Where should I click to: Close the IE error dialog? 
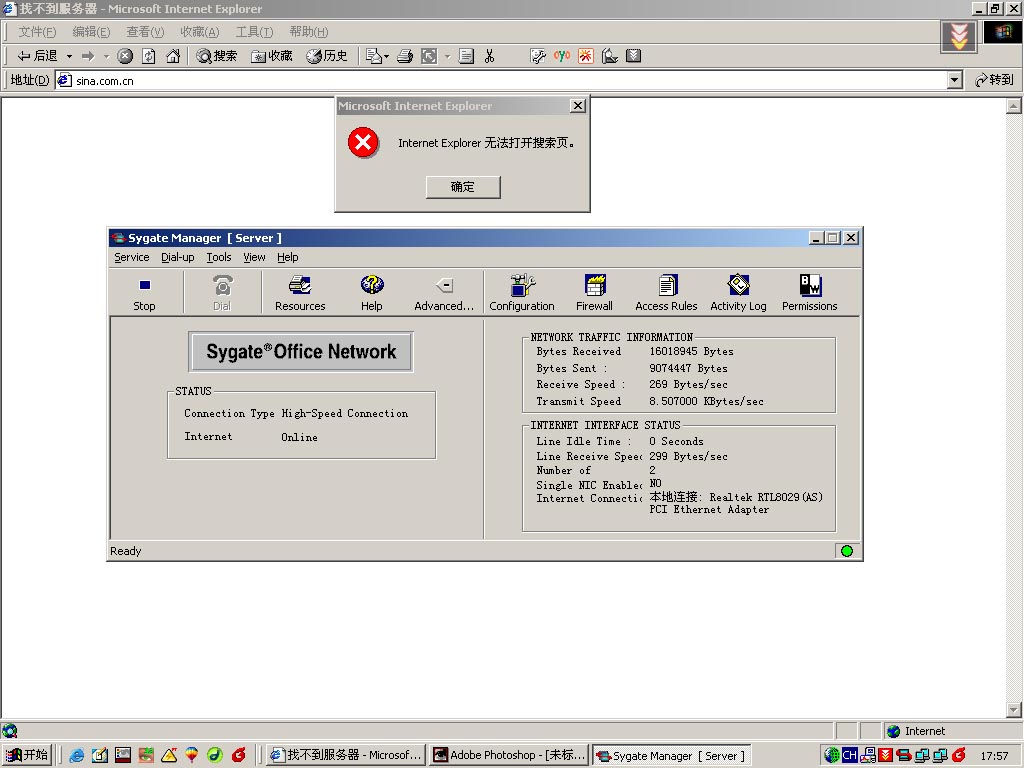tap(578, 106)
